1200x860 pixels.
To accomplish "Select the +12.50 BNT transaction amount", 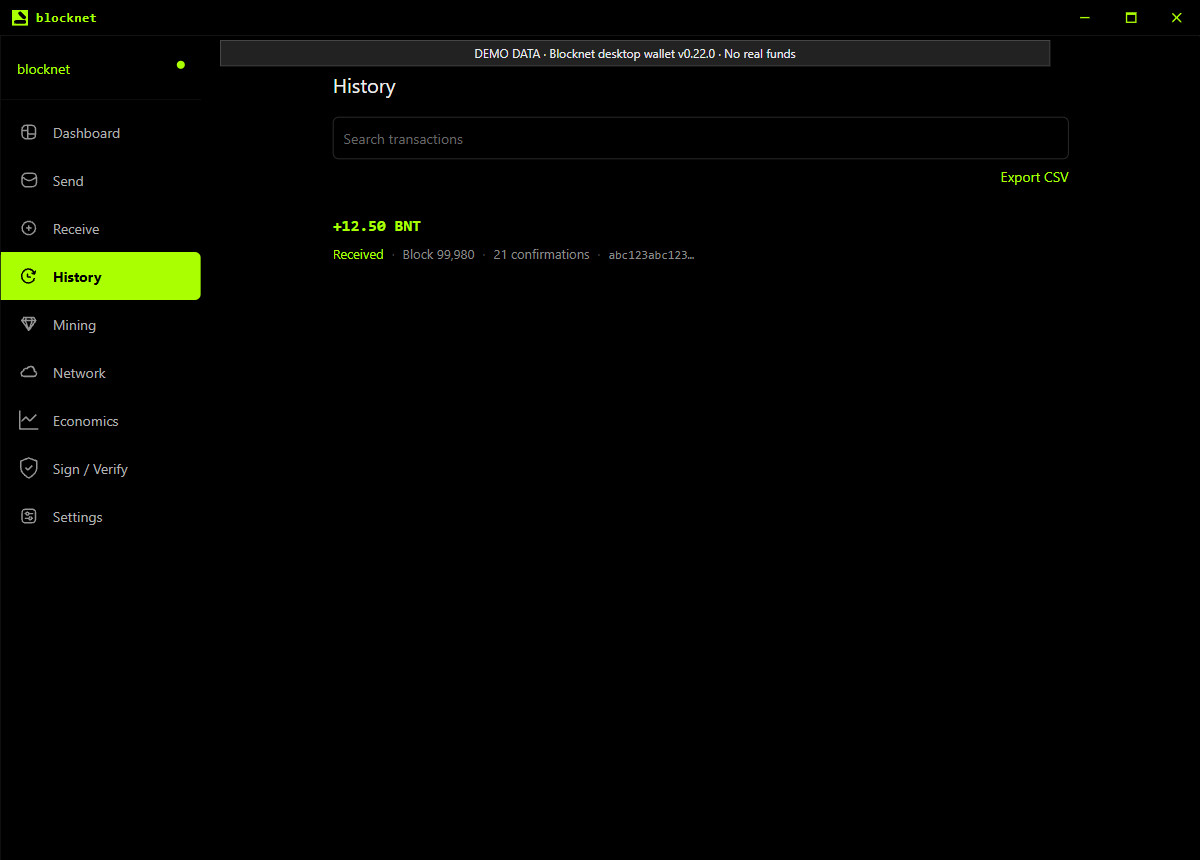I will pyautogui.click(x=377, y=226).
